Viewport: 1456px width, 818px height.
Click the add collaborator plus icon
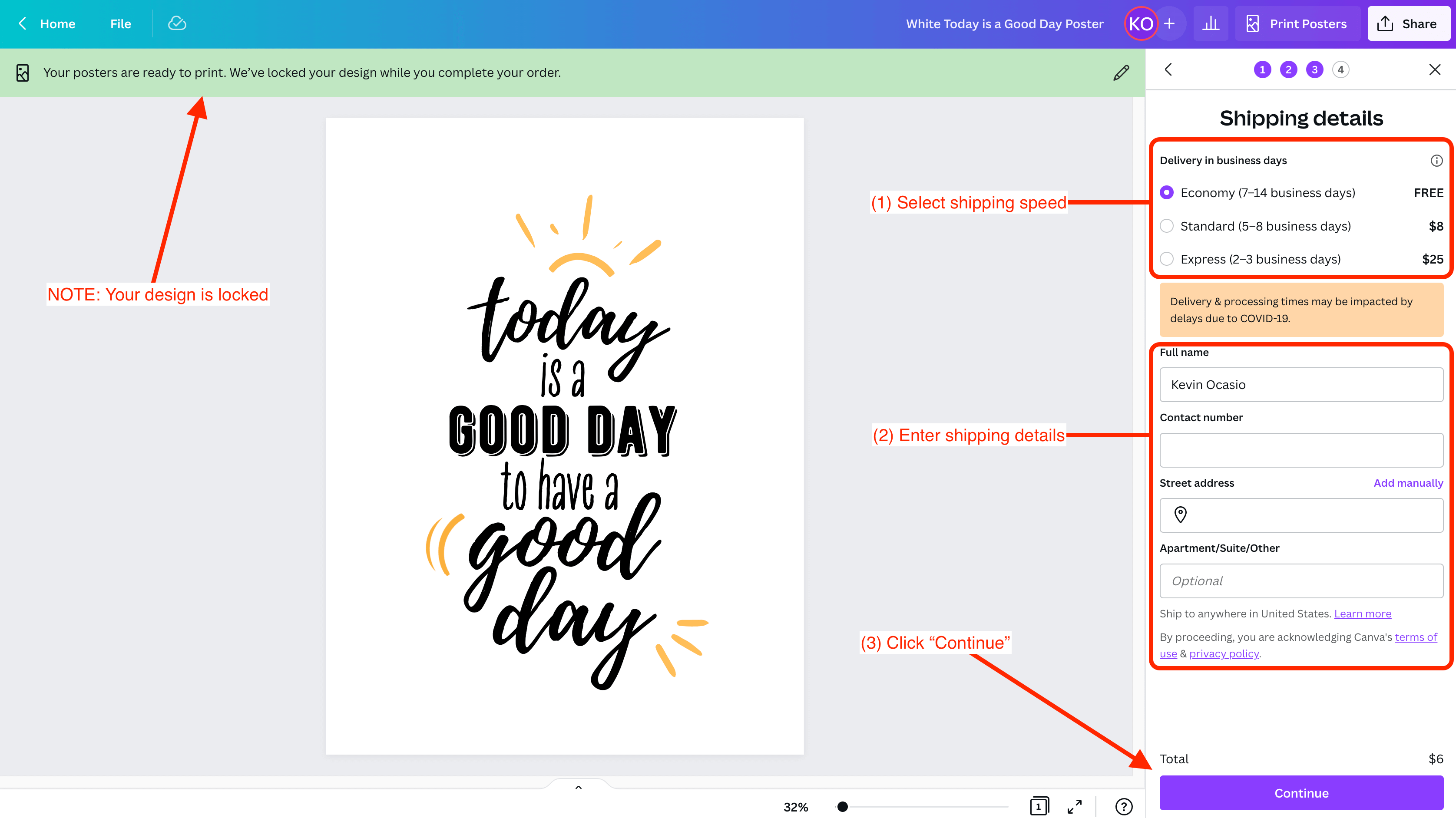coord(1169,24)
